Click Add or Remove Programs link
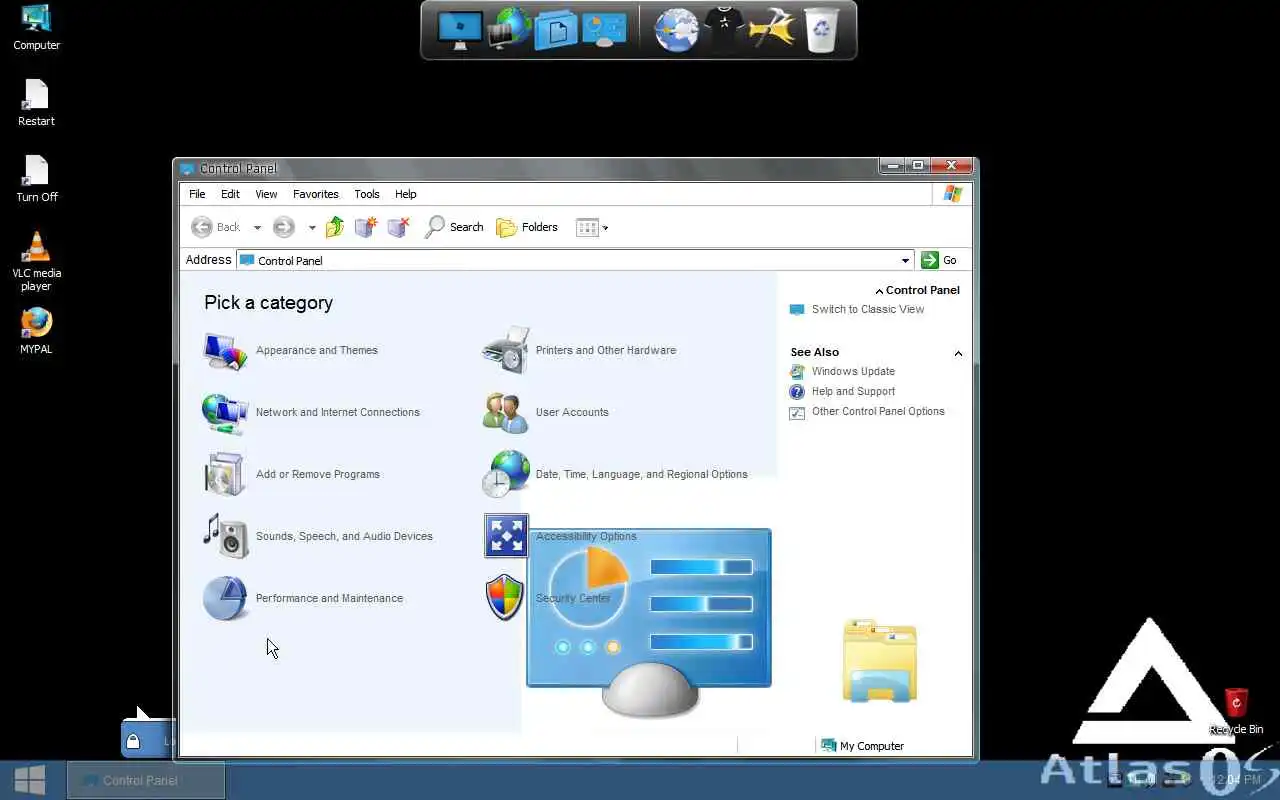Image resolution: width=1280 pixels, height=800 pixels. (317, 474)
